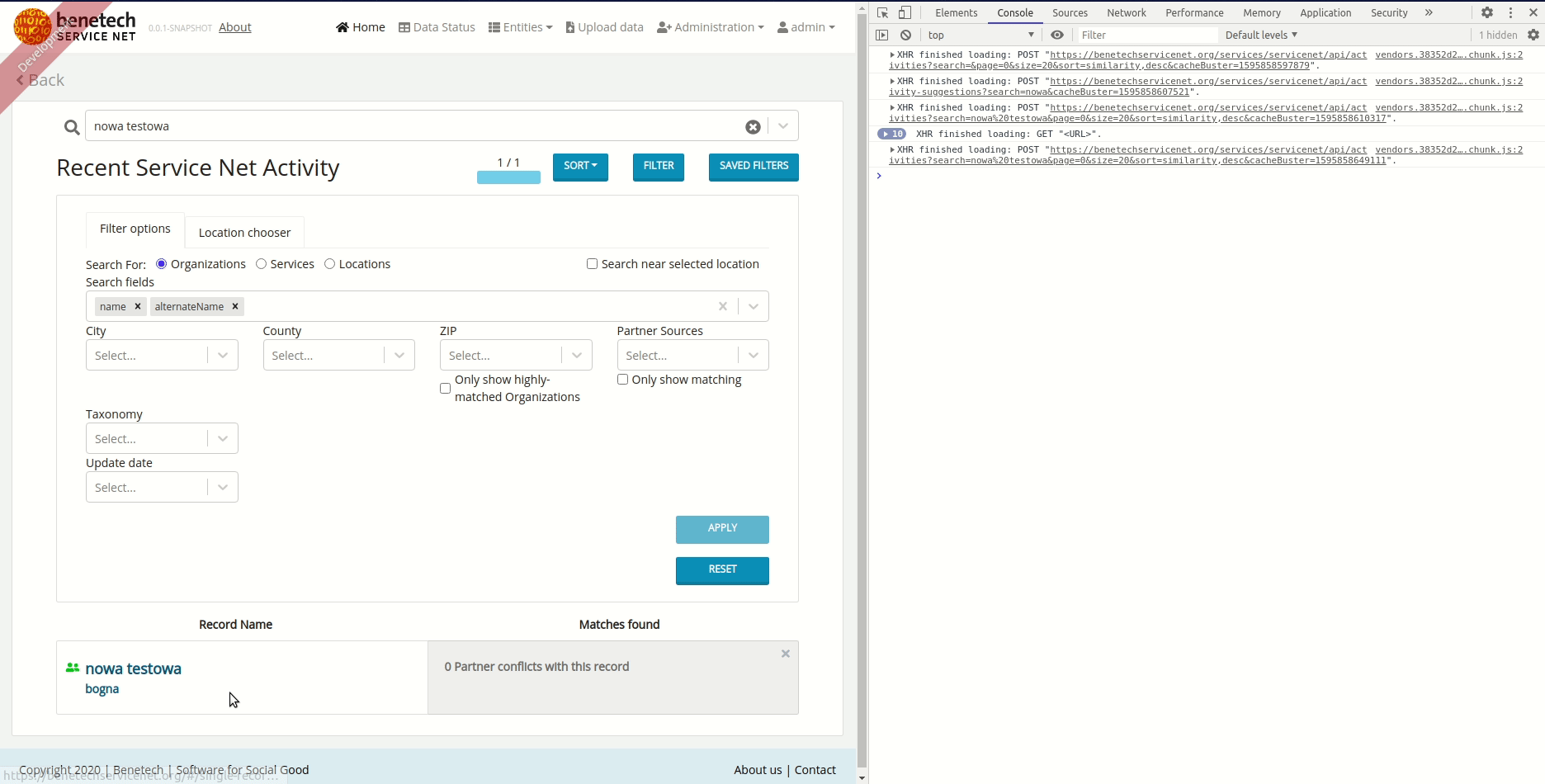Screen dimensions: 1545x784
Task: Open the City select dropdown
Action: coord(162,356)
